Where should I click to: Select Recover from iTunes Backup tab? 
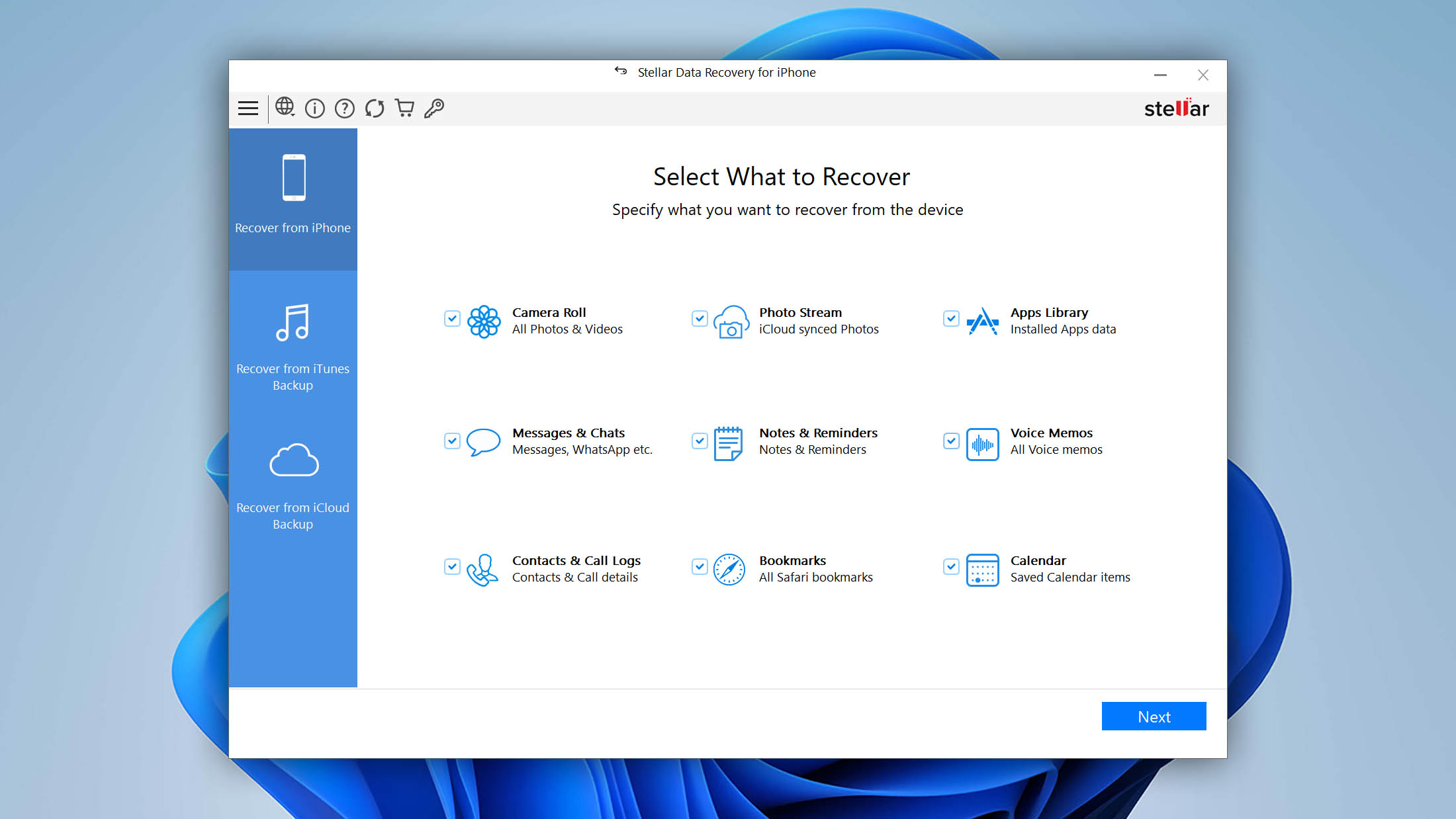(293, 347)
